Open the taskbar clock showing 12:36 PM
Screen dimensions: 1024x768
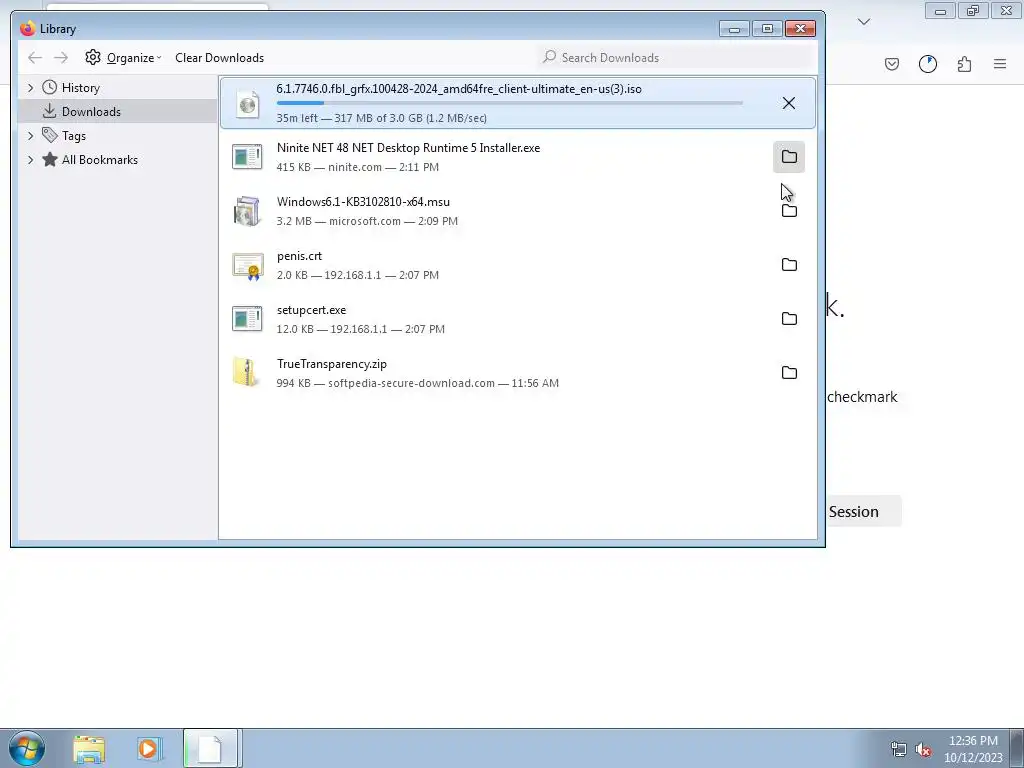(x=972, y=749)
